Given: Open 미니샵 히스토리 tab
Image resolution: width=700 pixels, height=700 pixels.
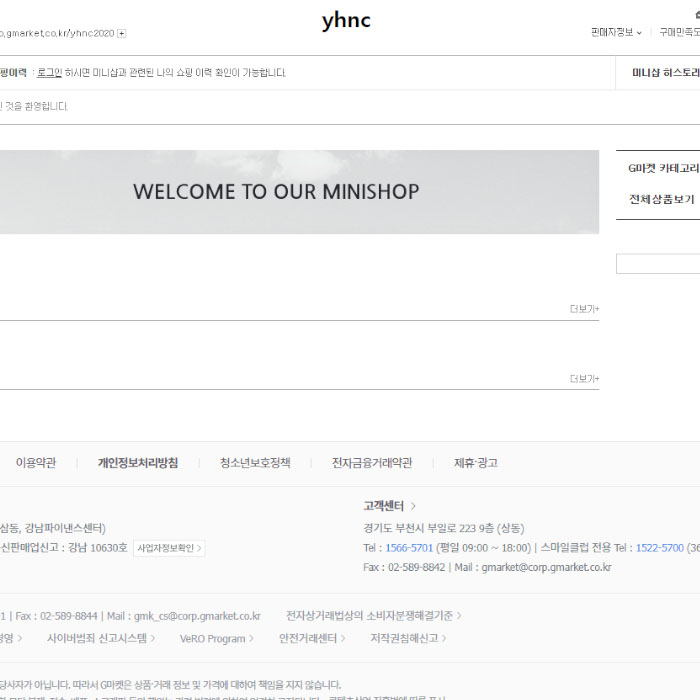Looking at the screenshot, I should (x=665, y=73).
